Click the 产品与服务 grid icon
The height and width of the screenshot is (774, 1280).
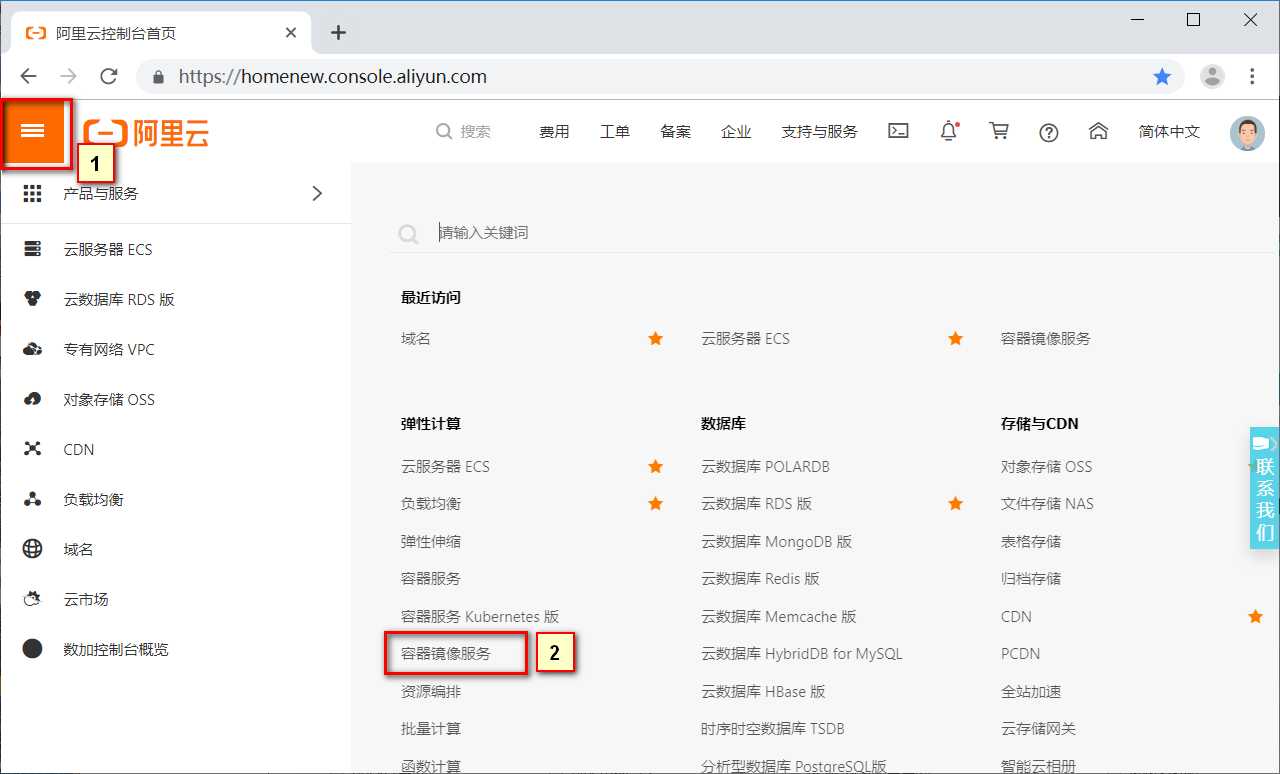[x=33, y=193]
